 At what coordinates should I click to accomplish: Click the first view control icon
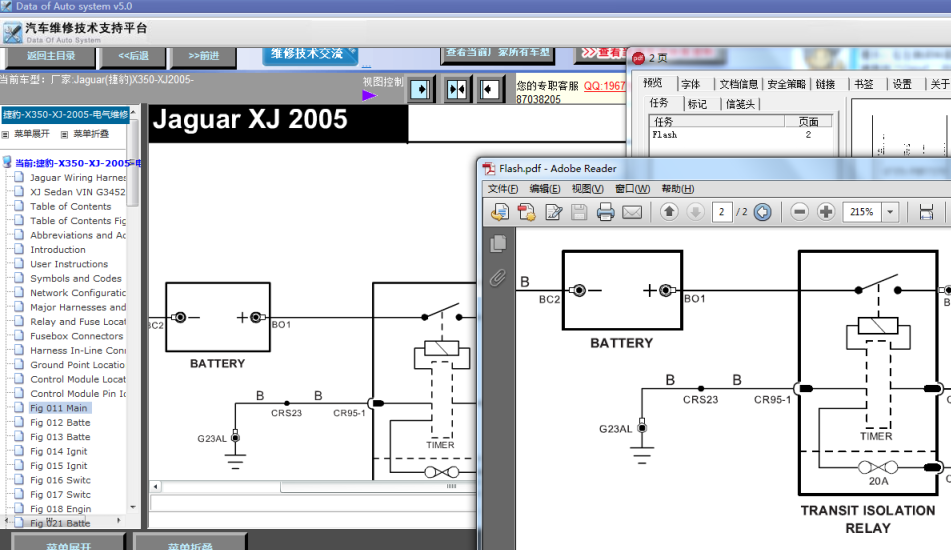coord(422,90)
